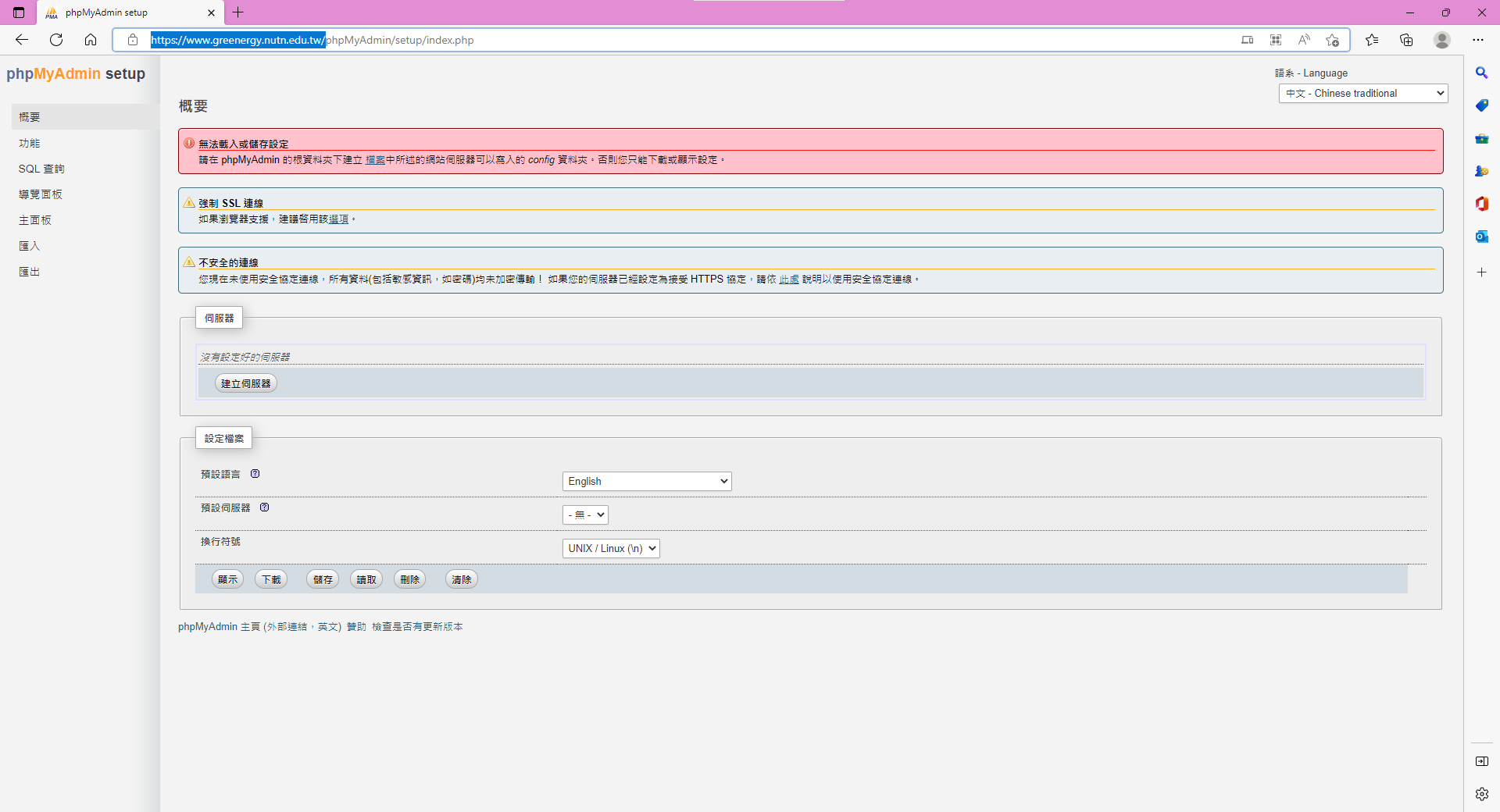This screenshot has height=812, width=1500.
Task: Open help for 預設伺服器 setting
Action: point(265,507)
